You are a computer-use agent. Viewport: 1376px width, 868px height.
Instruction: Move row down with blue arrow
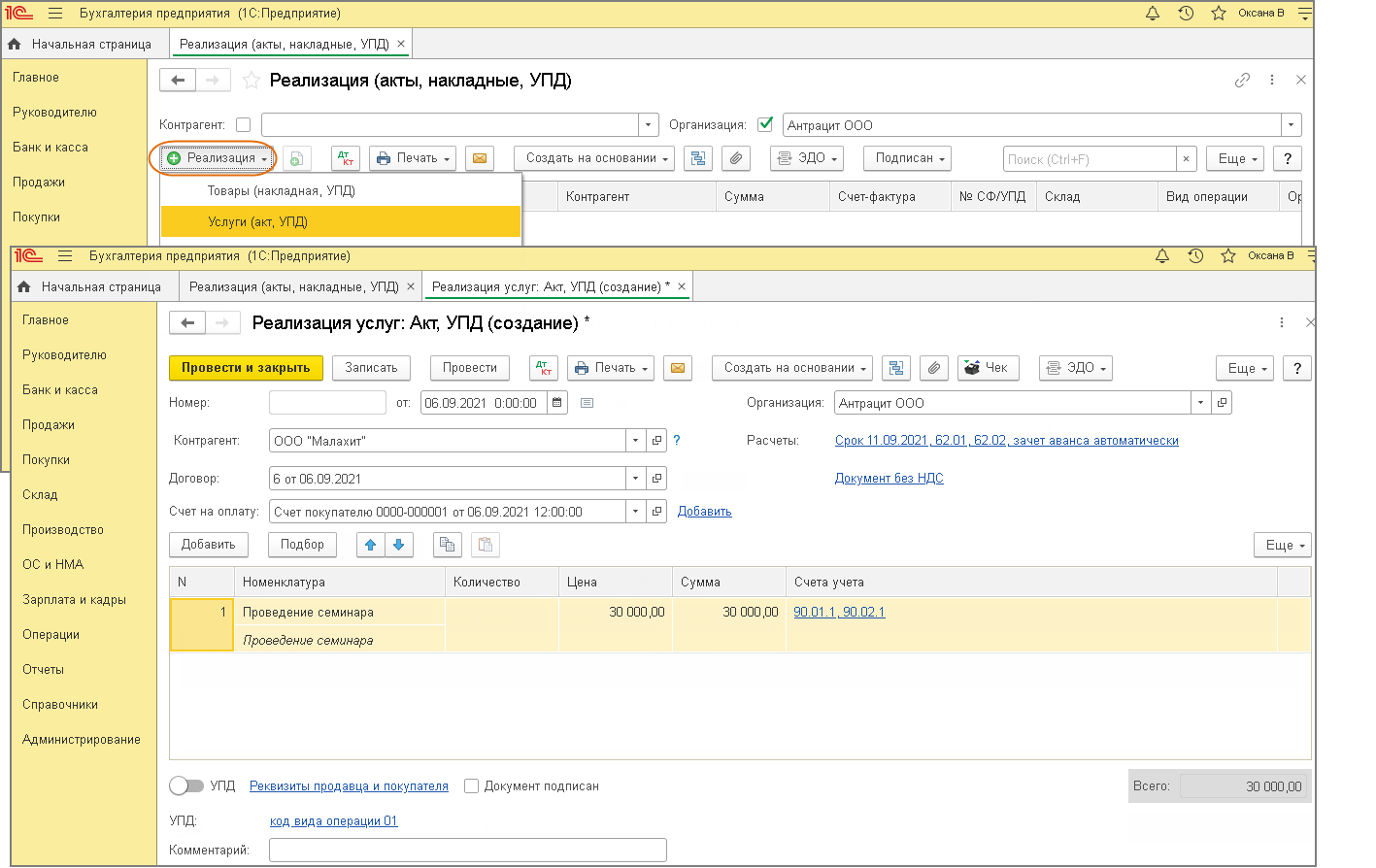pos(399,545)
